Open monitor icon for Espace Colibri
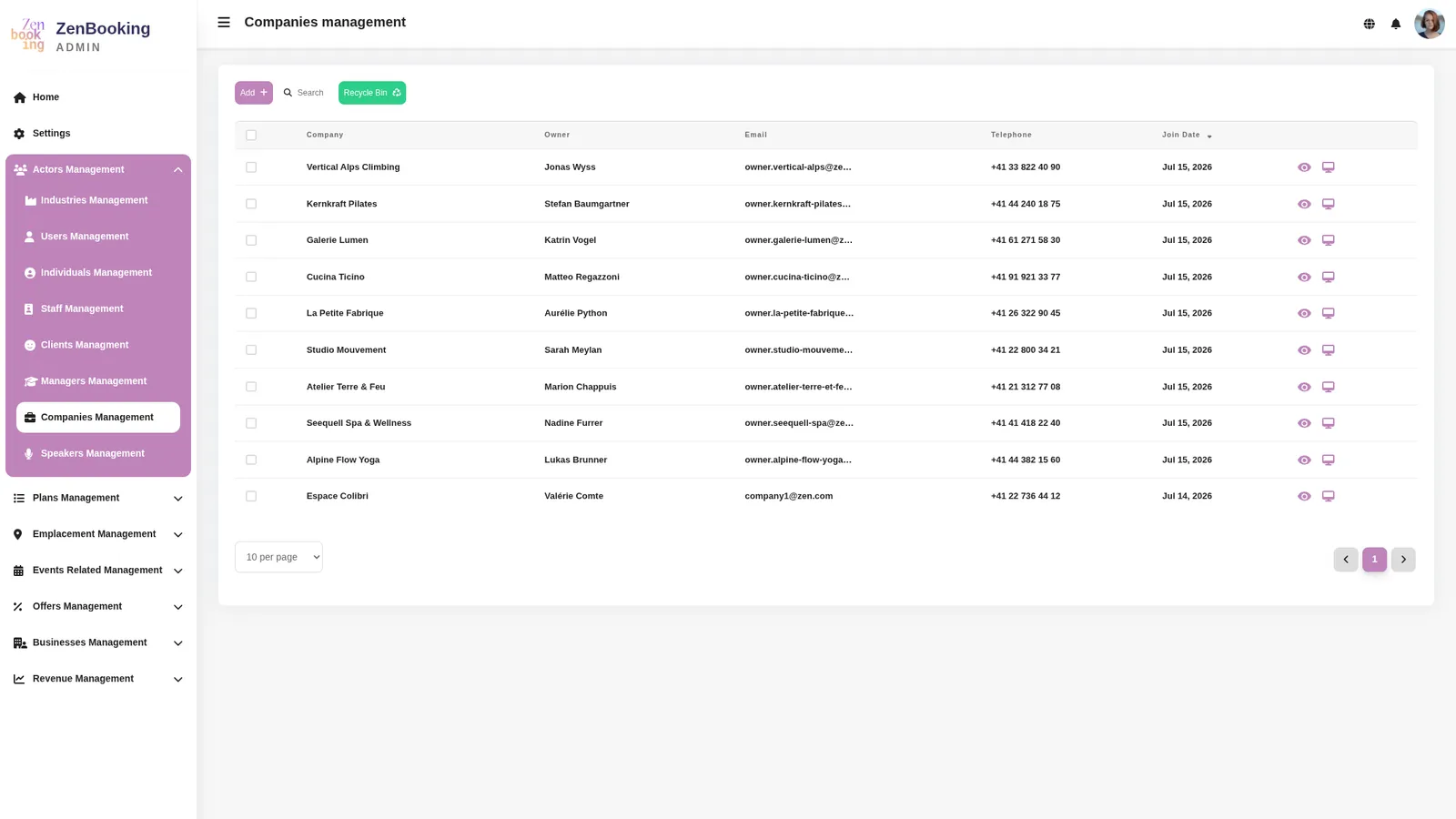Screen dimensions: 1456x819 (1328, 496)
